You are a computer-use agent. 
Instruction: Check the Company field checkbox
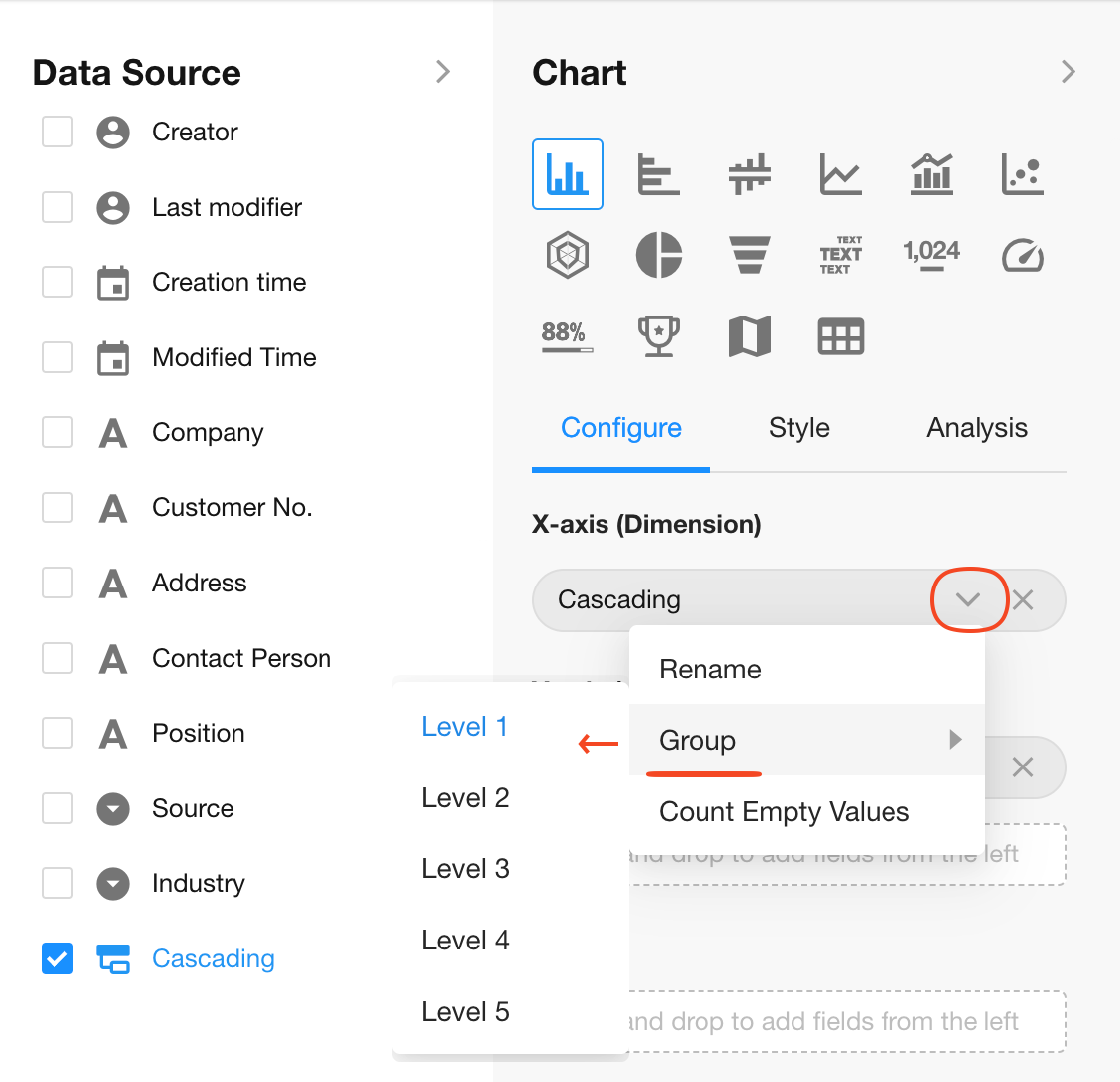[57, 432]
